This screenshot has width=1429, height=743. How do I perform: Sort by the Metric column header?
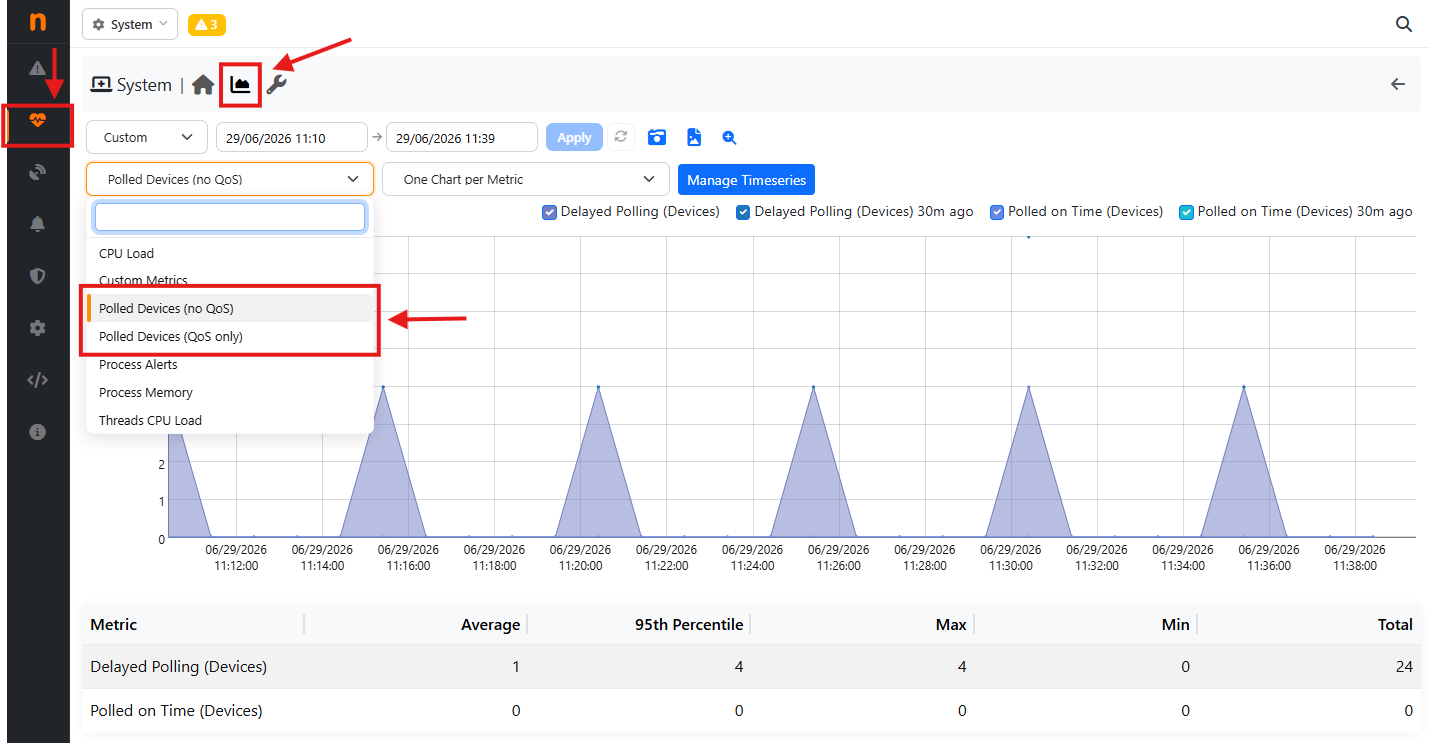(x=113, y=624)
